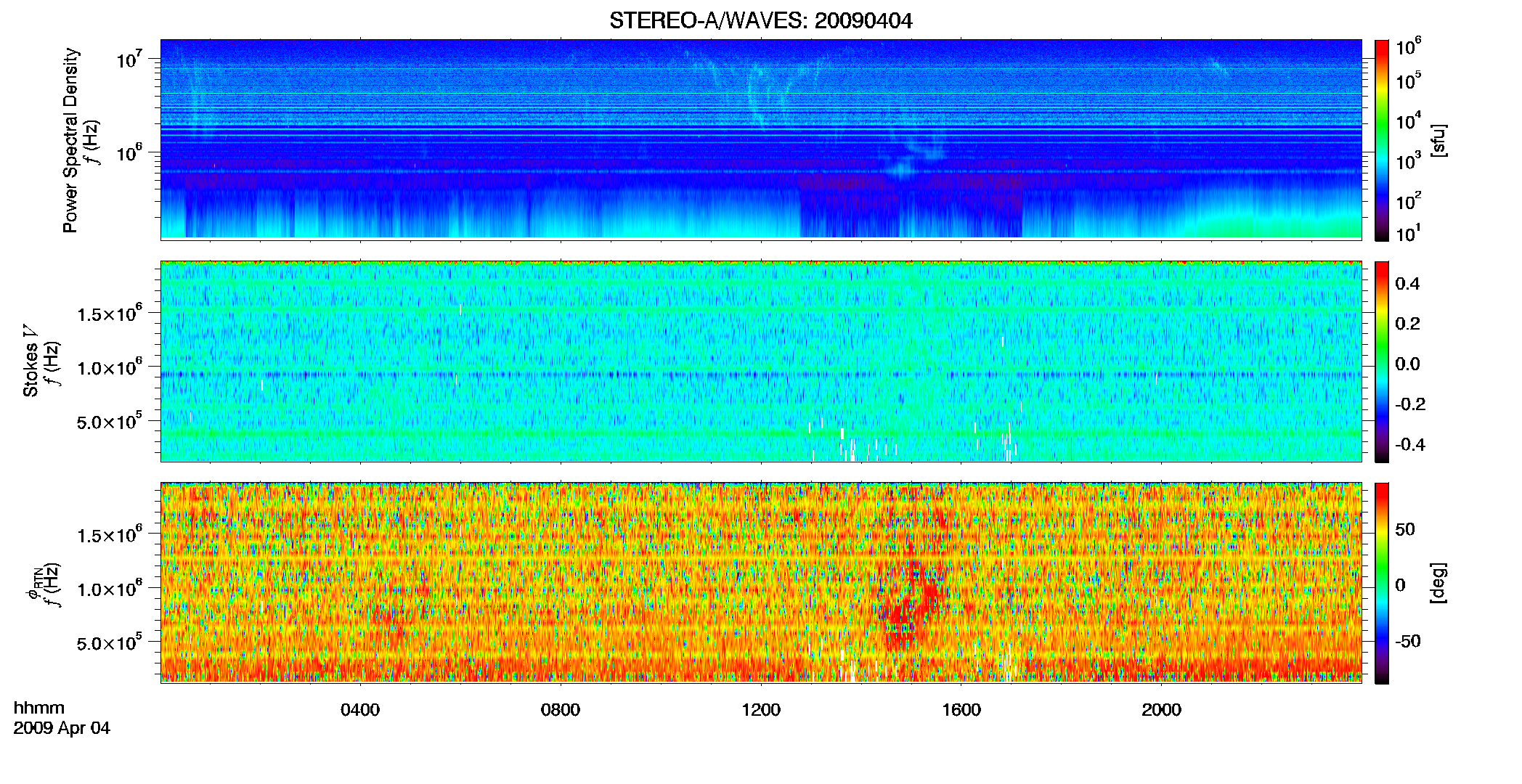The height and width of the screenshot is (784, 1522).
Task: Click the sfu power color bar
Action: pyautogui.click(x=1382, y=140)
